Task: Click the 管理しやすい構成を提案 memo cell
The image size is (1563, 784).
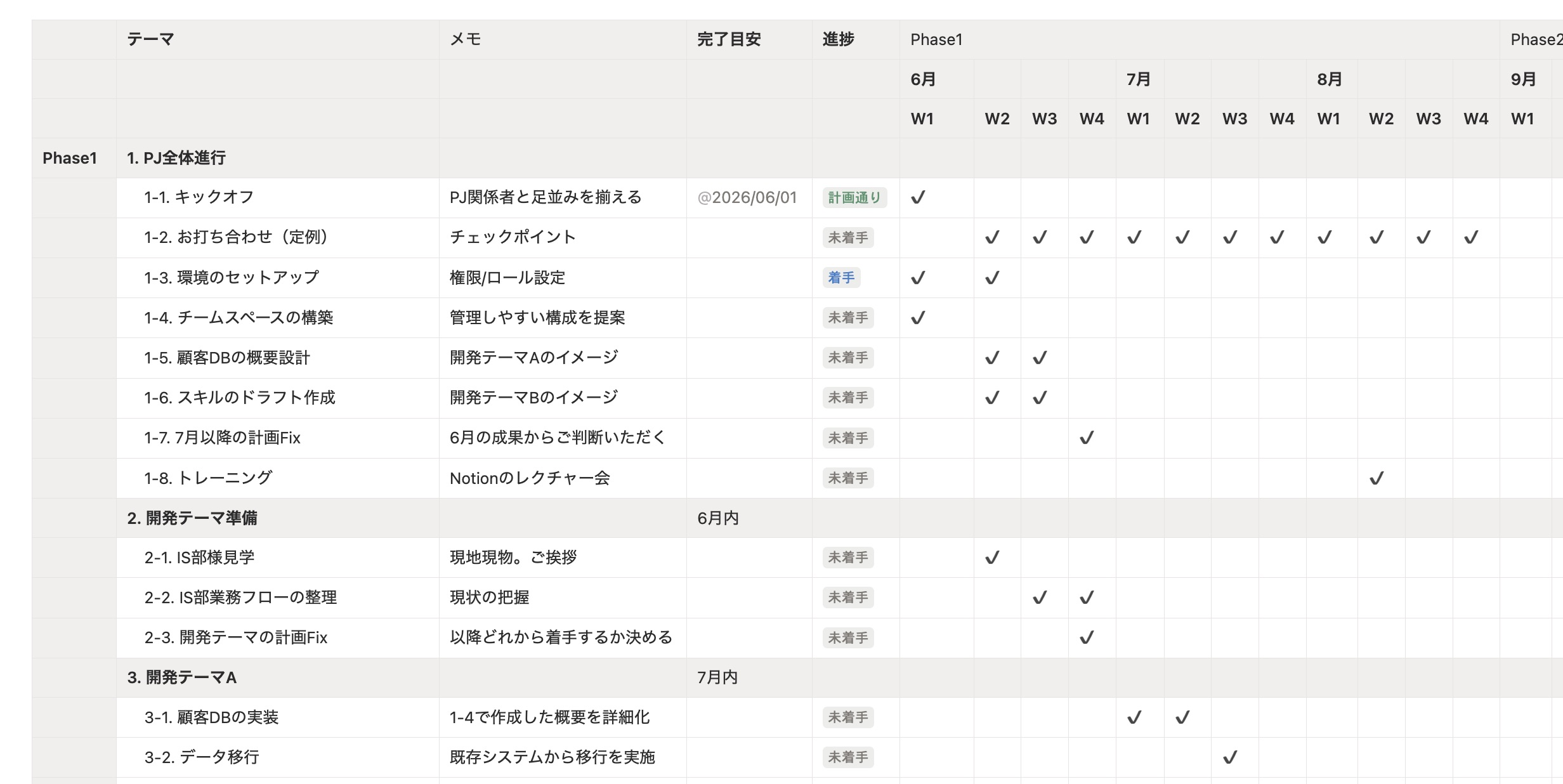Action: coord(563,318)
